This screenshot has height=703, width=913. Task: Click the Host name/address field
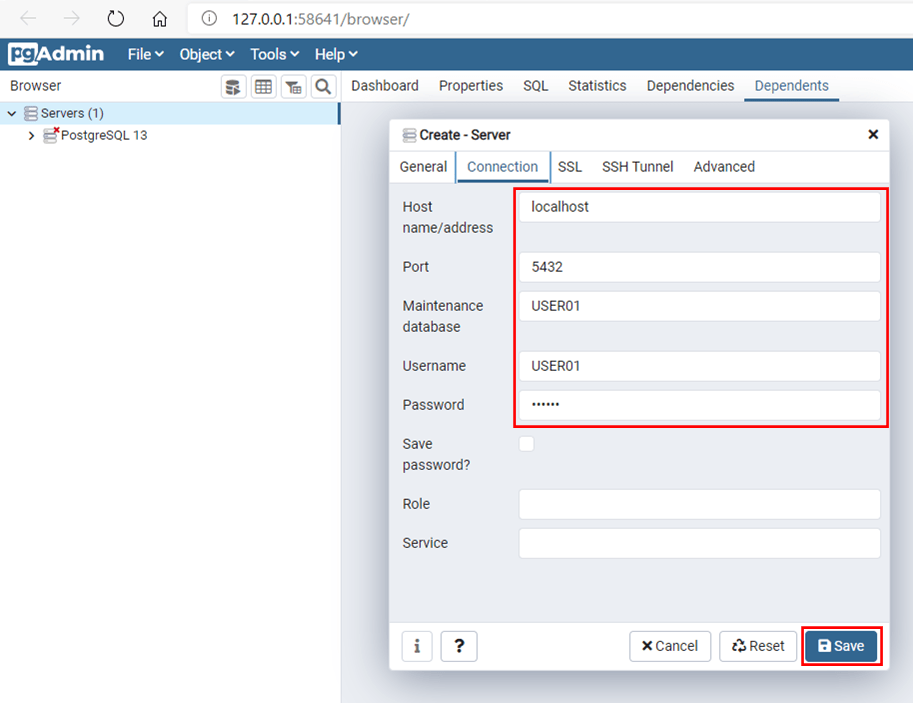699,207
